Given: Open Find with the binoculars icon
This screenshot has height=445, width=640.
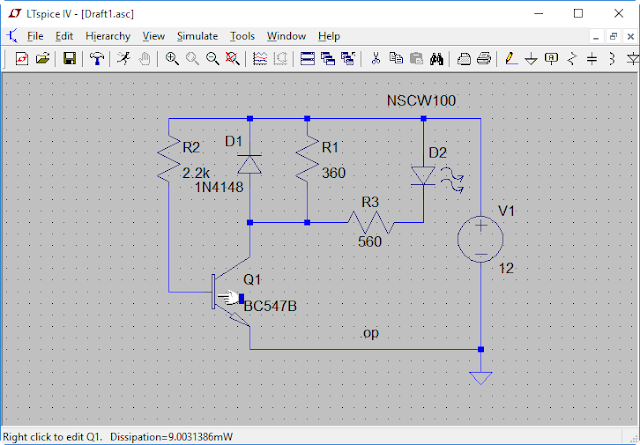Looking at the screenshot, I should click(x=436, y=59).
